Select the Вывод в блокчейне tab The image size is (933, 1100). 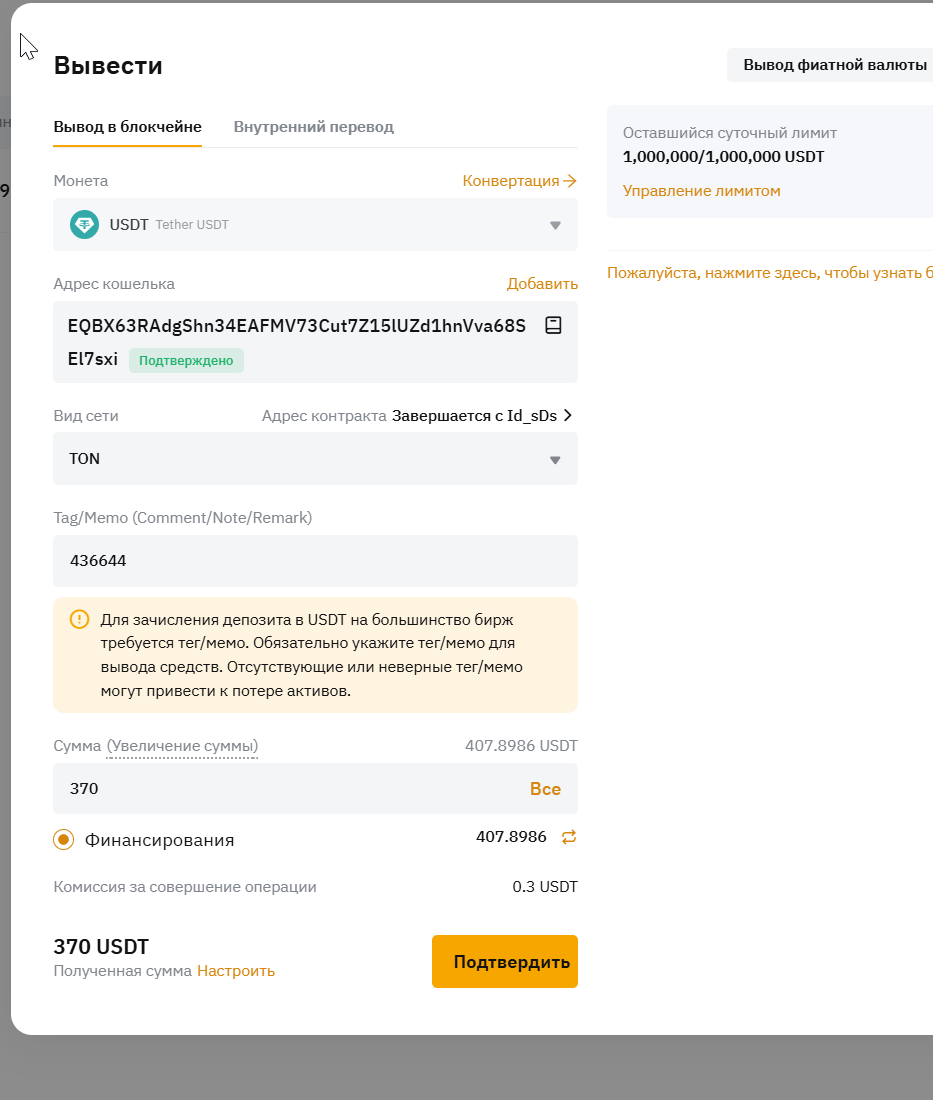click(128, 127)
